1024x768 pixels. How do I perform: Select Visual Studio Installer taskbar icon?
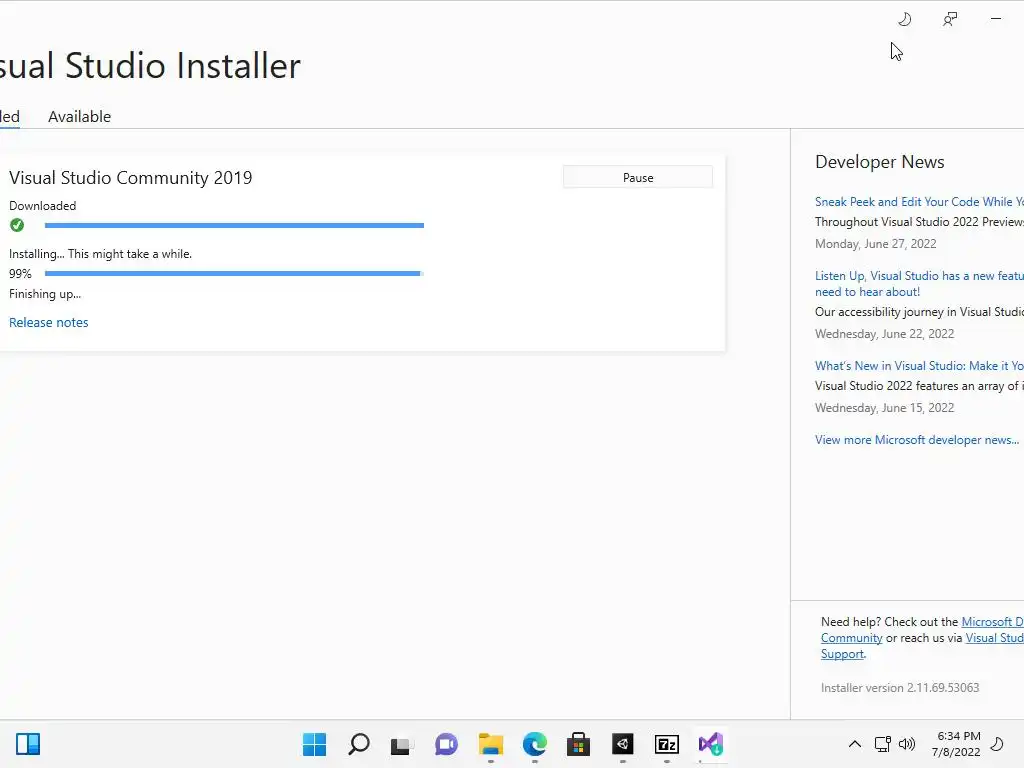click(x=711, y=744)
